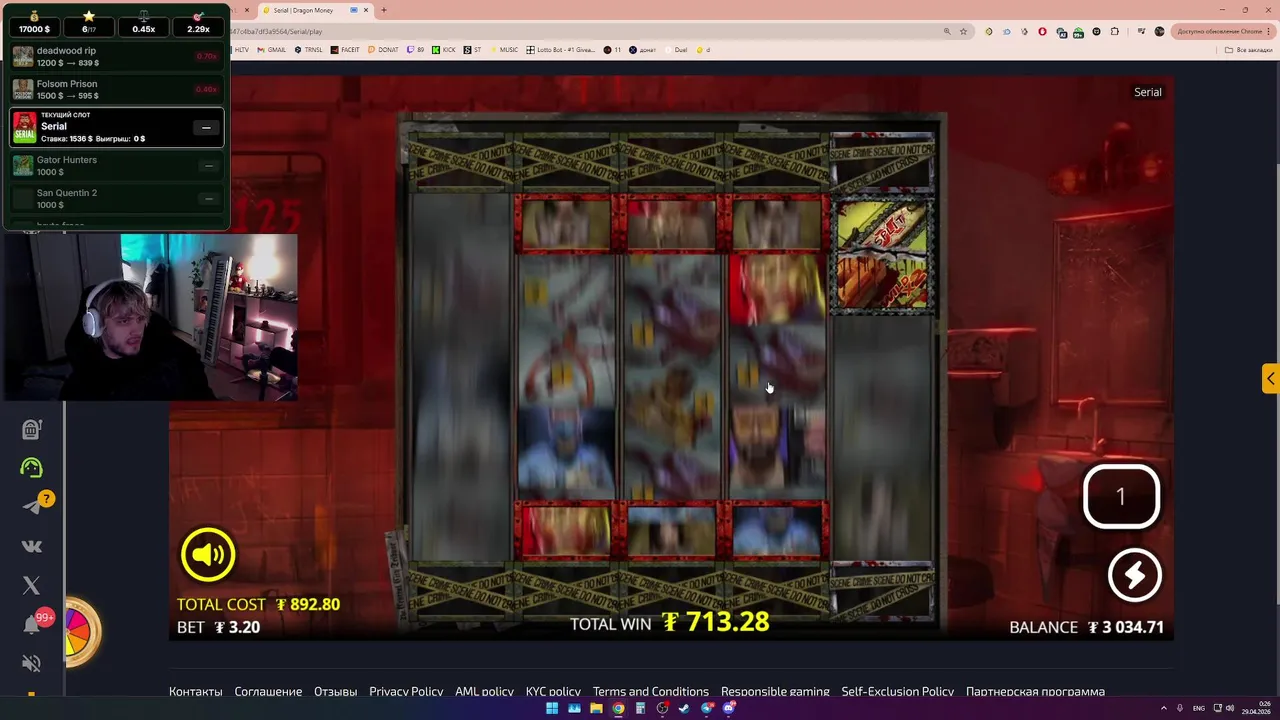This screenshot has height=720, width=1280.
Task: Open the MUSIC bookmark
Action: coord(504,49)
